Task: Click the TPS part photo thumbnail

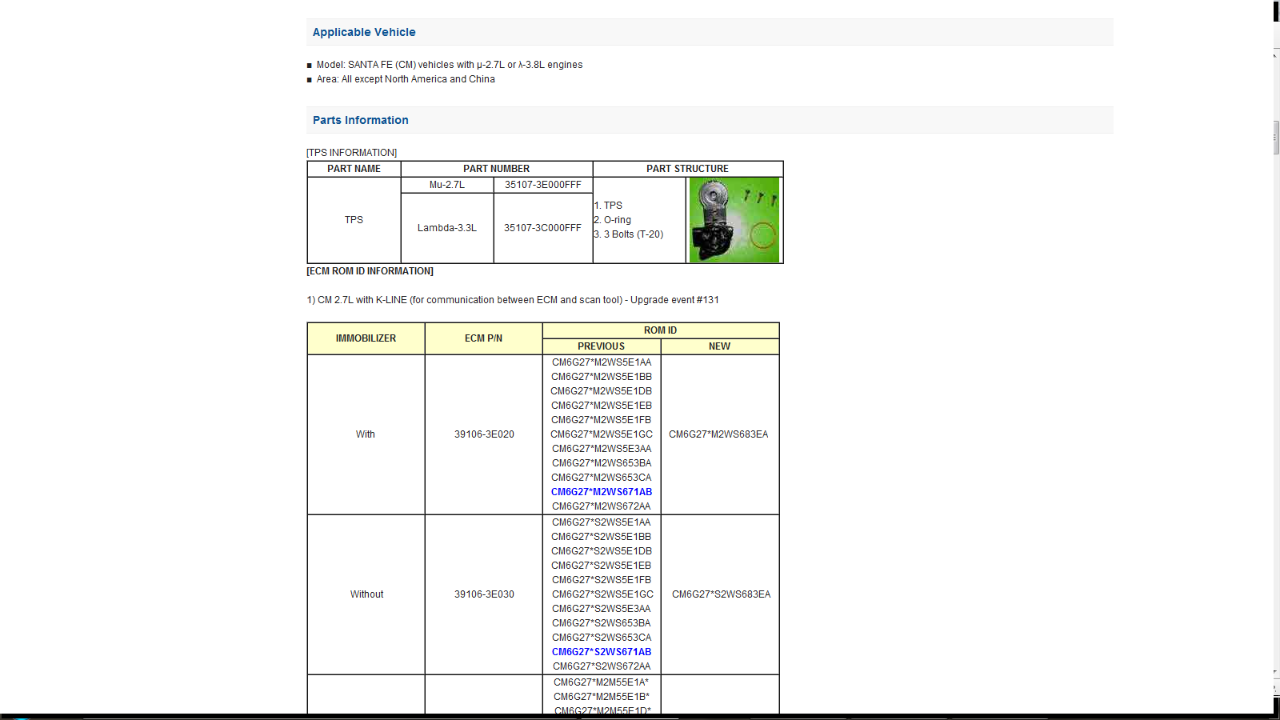Action: coord(734,220)
